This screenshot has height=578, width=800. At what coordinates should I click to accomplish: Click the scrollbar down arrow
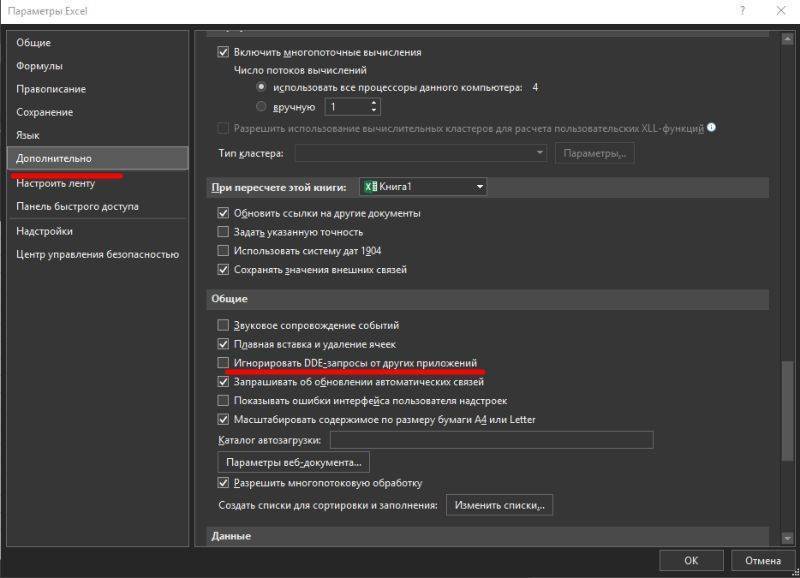[787, 538]
